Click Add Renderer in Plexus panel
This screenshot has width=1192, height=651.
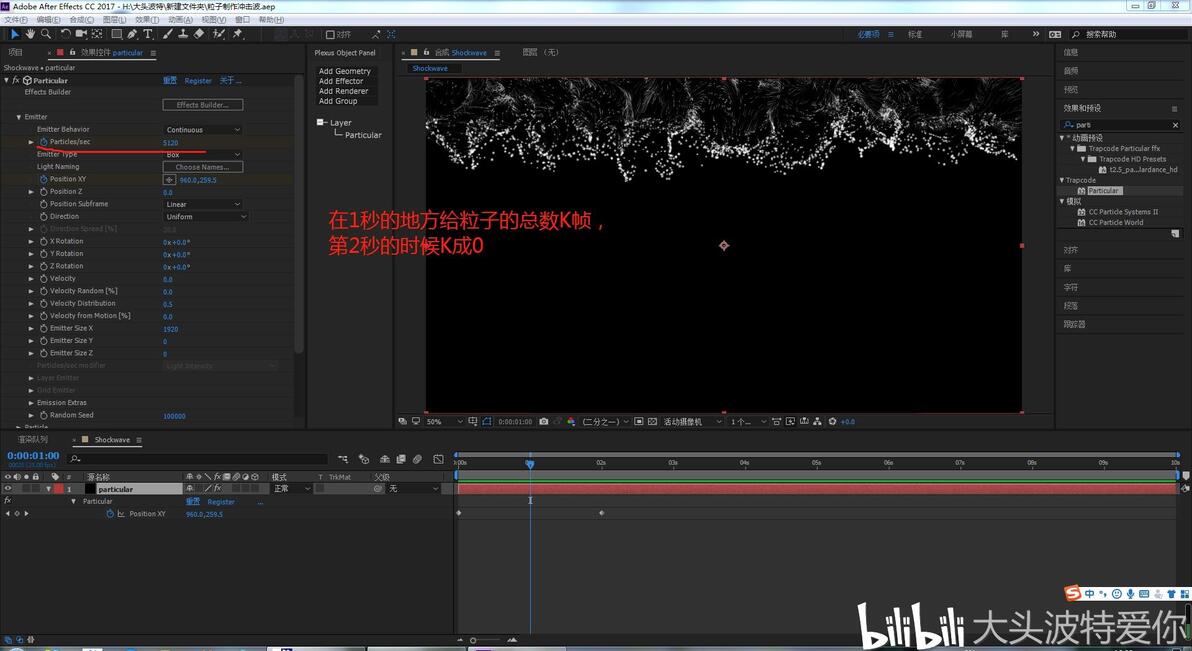point(343,91)
